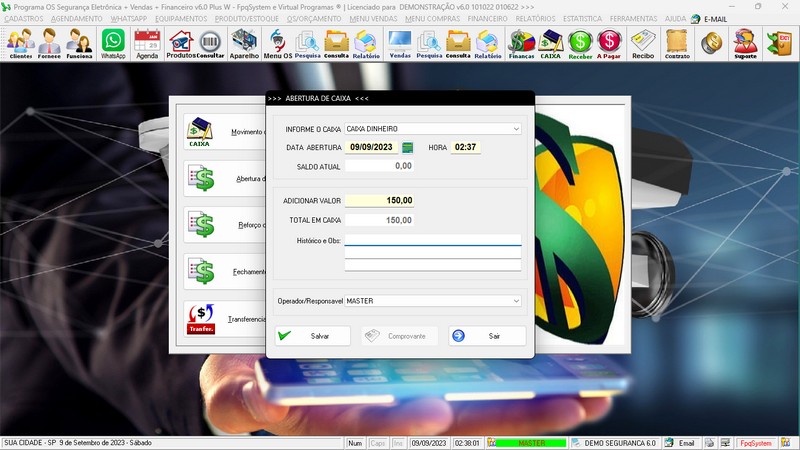Click the red A Pagar icon
This screenshot has height=450, width=800.
click(x=609, y=44)
